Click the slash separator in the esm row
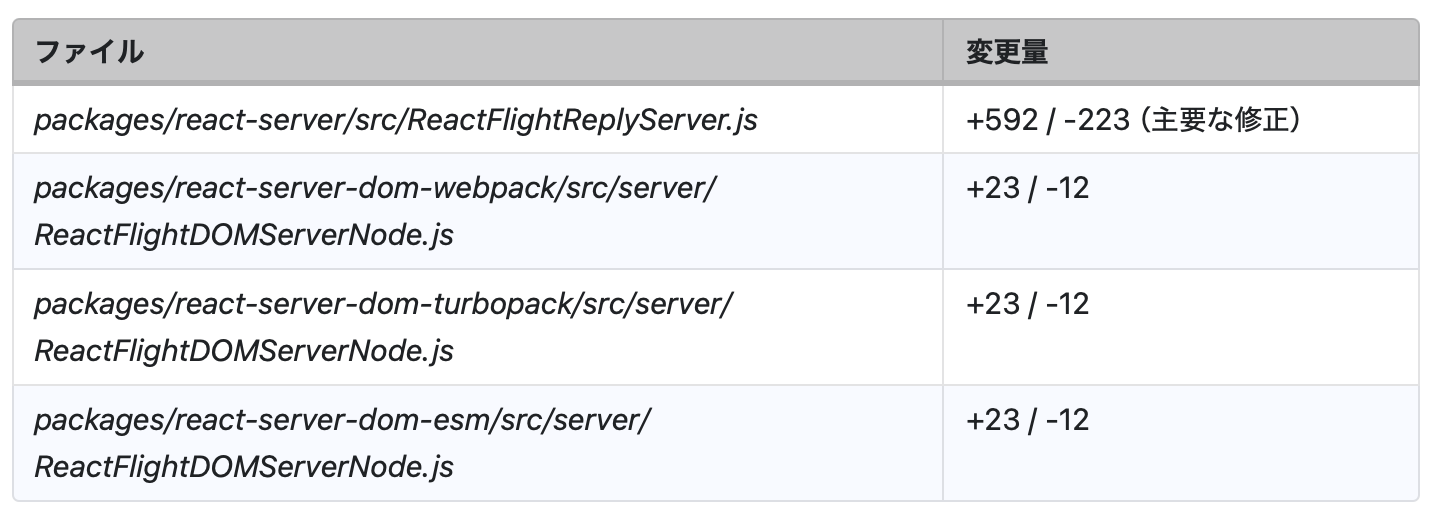The height and width of the screenshot is (516, 1432). point(1031,420)
